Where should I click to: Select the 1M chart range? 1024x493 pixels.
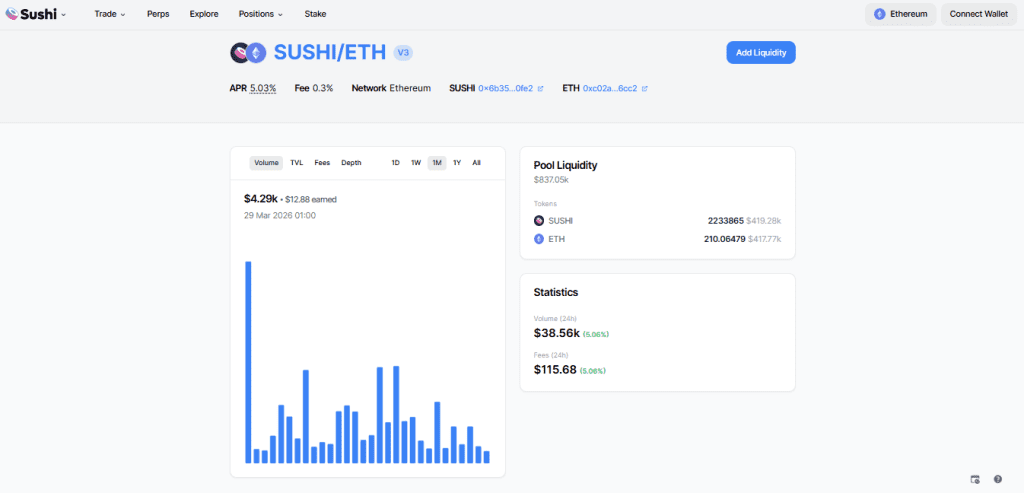click(437, 163)
